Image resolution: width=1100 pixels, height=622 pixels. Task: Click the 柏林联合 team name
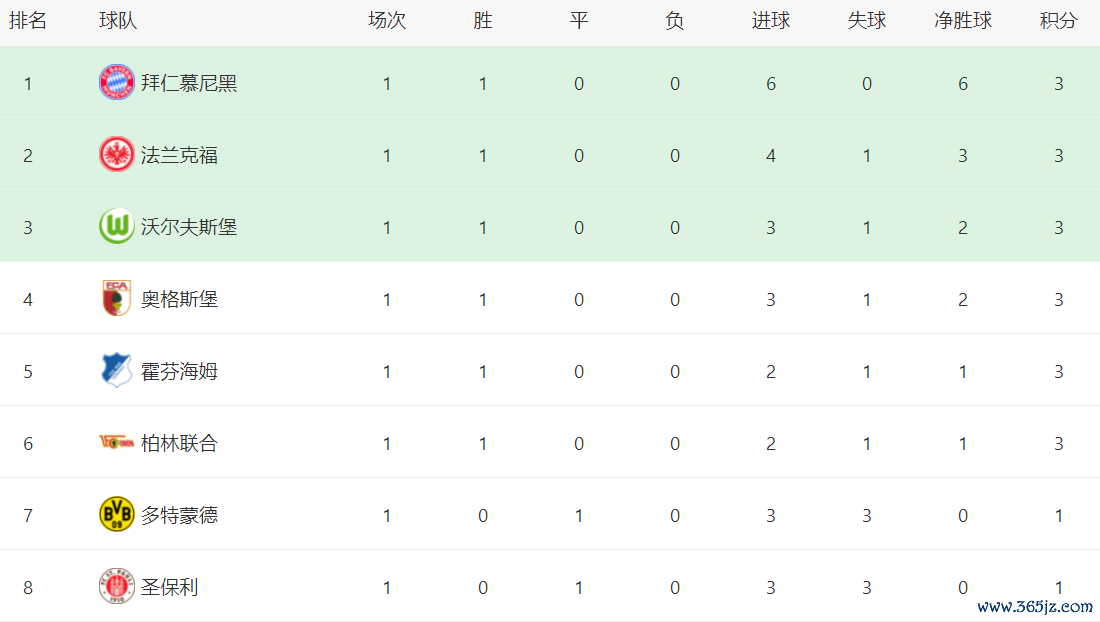click(x=179, y=443)
